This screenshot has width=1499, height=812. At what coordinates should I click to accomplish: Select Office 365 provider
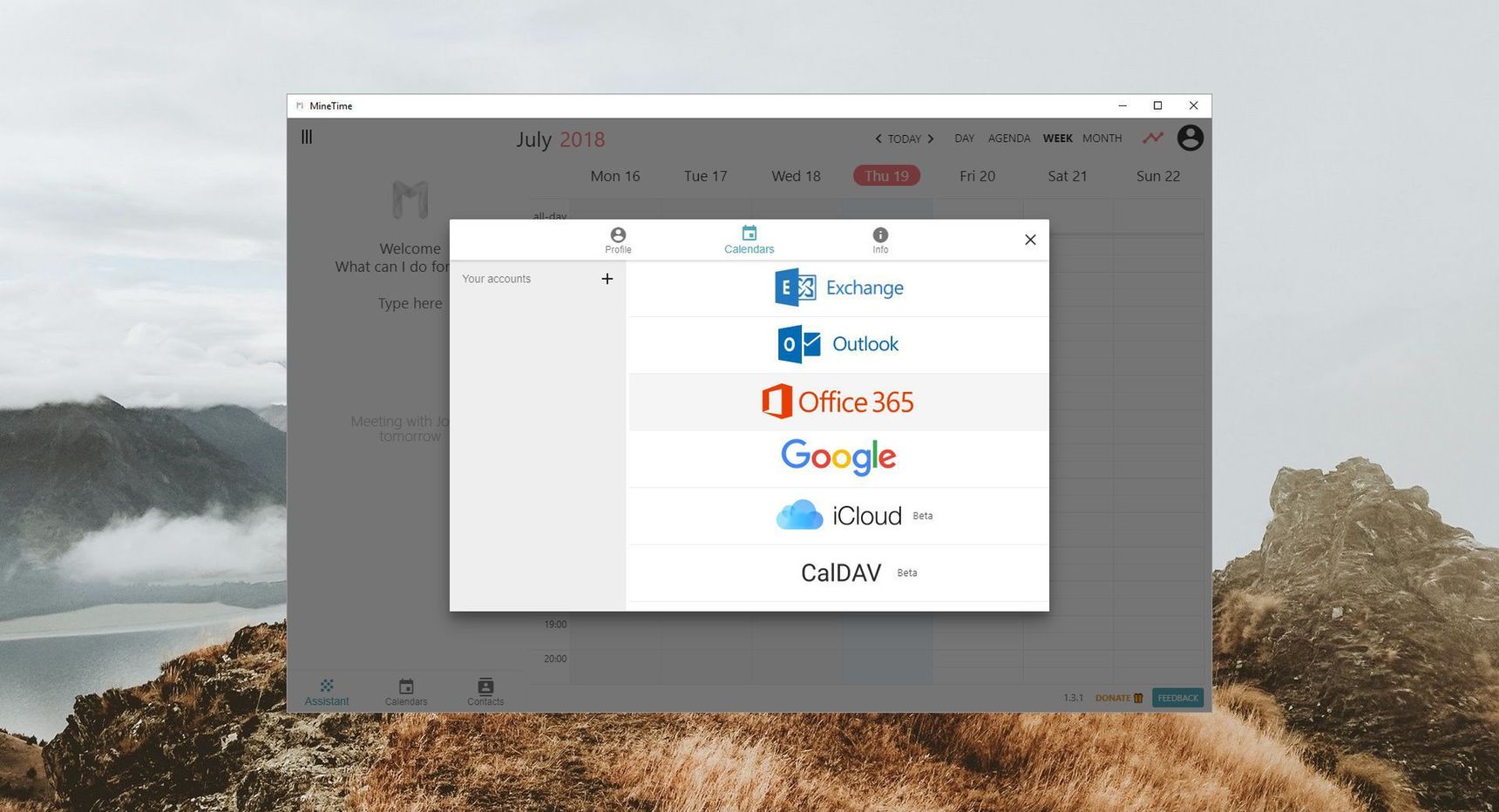(838, 402)
